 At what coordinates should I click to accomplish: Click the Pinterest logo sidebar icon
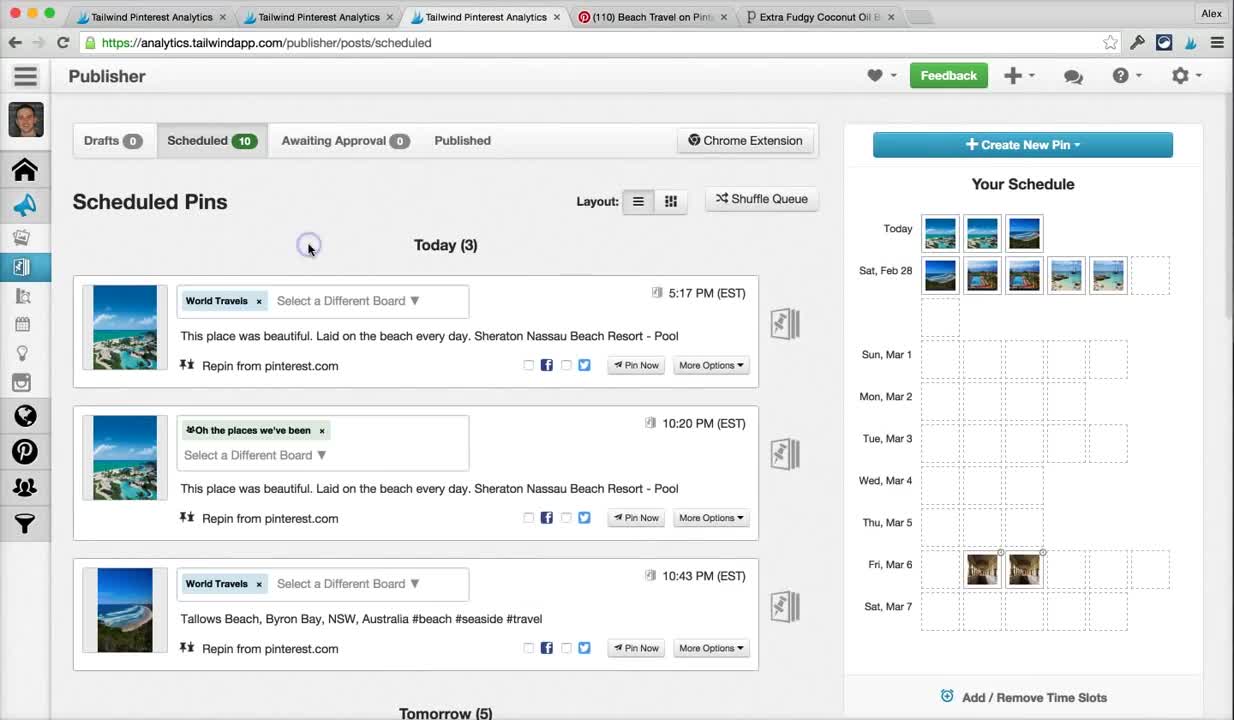pos(25,451)
